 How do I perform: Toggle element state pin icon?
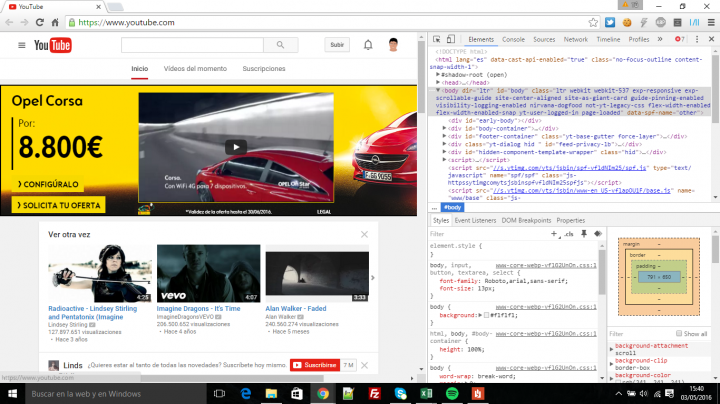pos(584,234)
